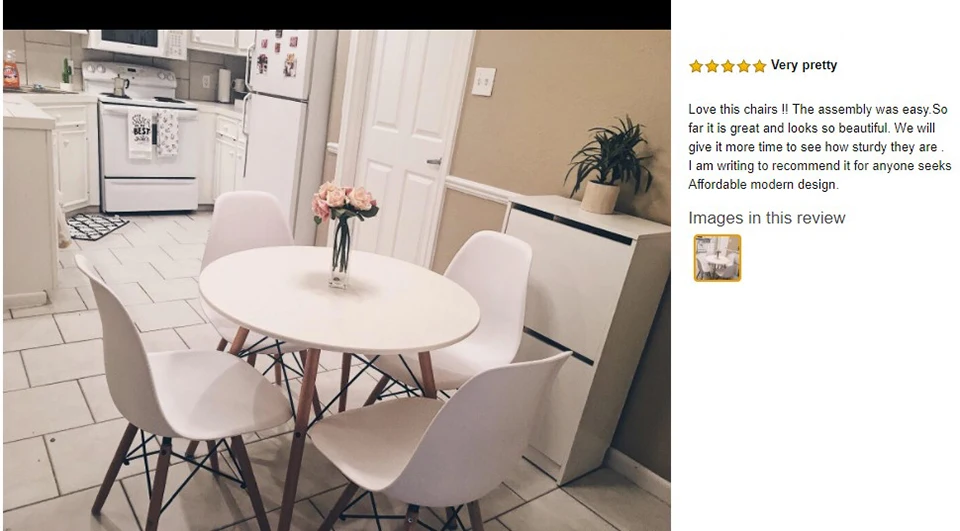Image resolution: width=960 pixels, height=531 pixels.
Task: Select the review image thumbnail
Action: (718, 258)
